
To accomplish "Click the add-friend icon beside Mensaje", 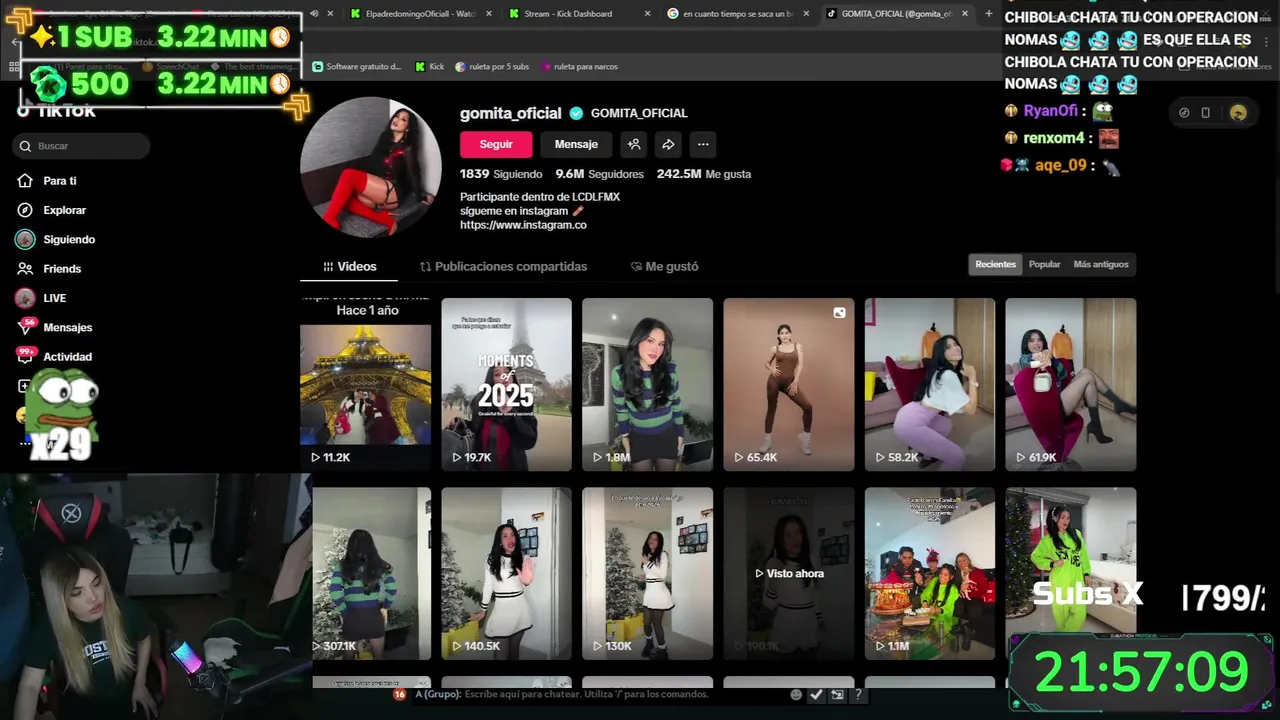I will coord(634,144).
